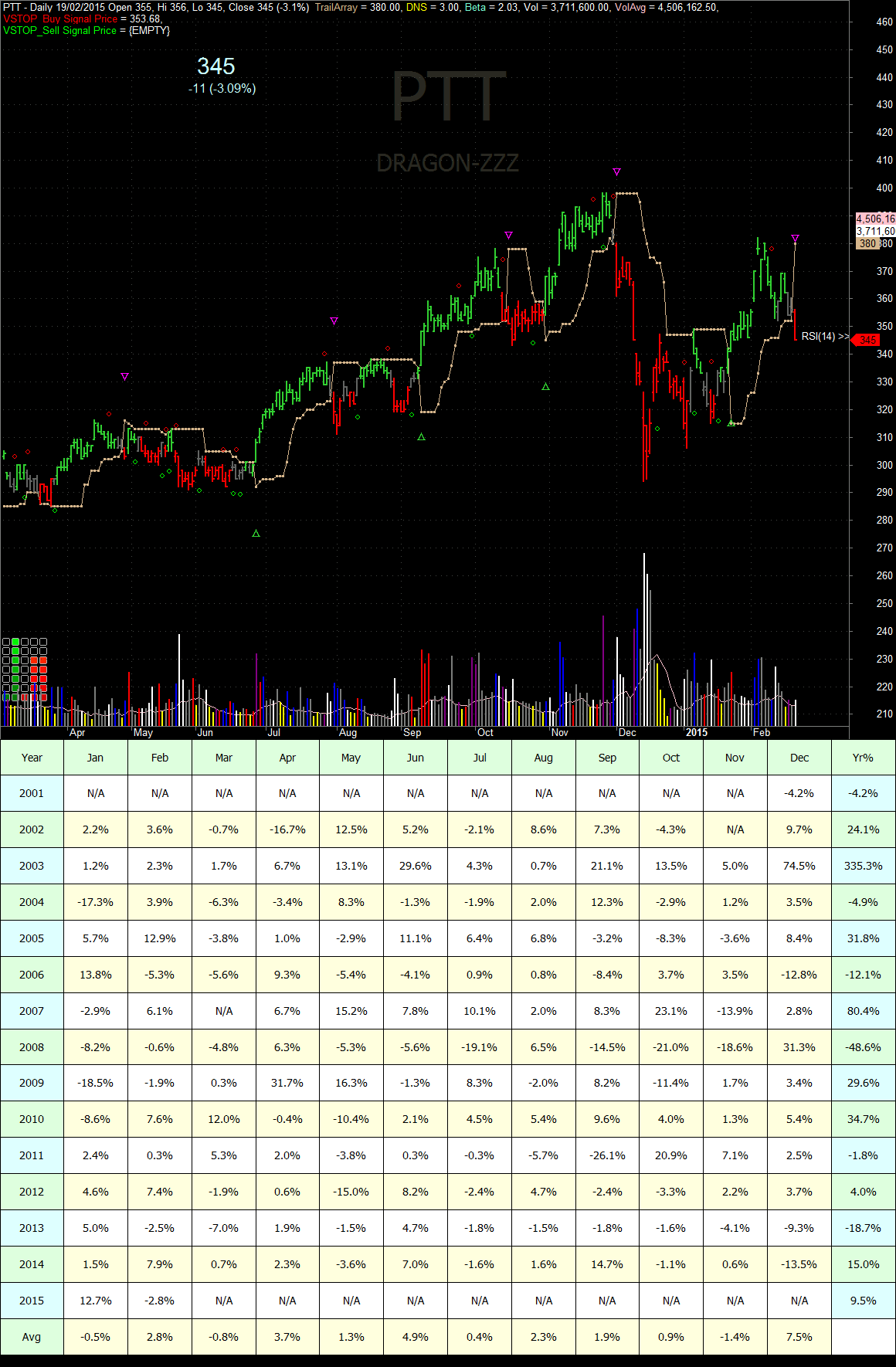Click the -18.5% January 2009 cell
The width and height of the screenshot is (896, 1367).
click(x=96, y=1083)
